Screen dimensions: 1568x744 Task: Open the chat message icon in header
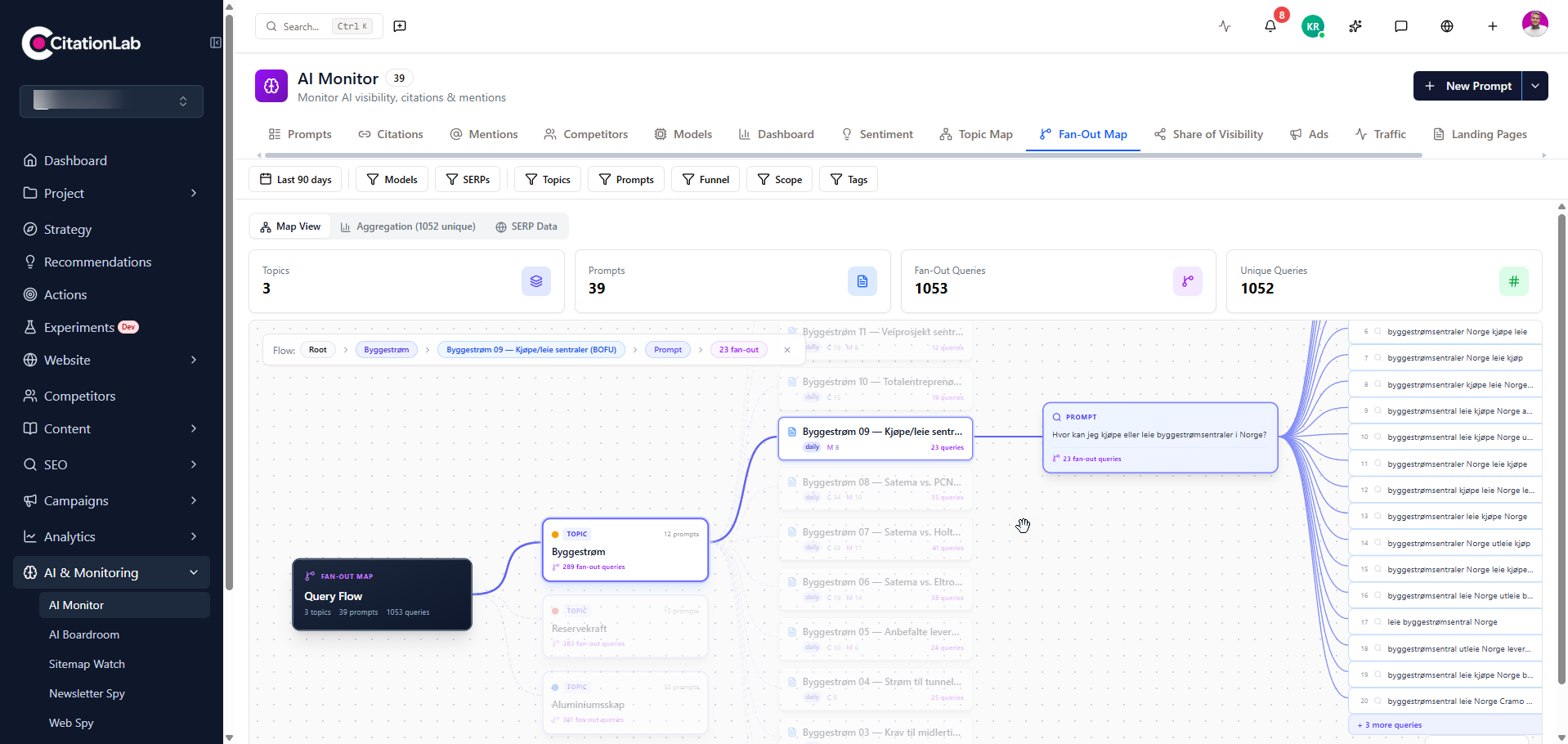(x=1401, y=26)
